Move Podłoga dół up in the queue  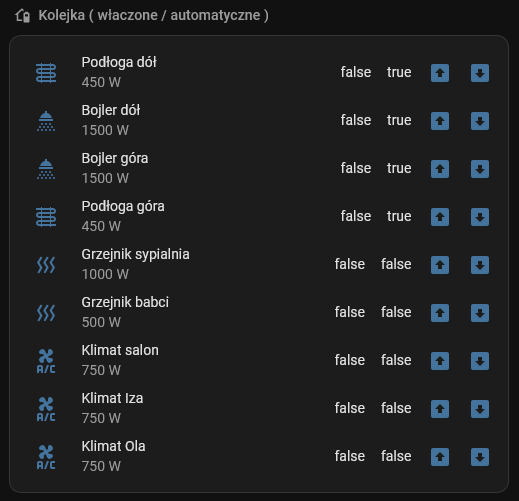click(x=440, y=73)
